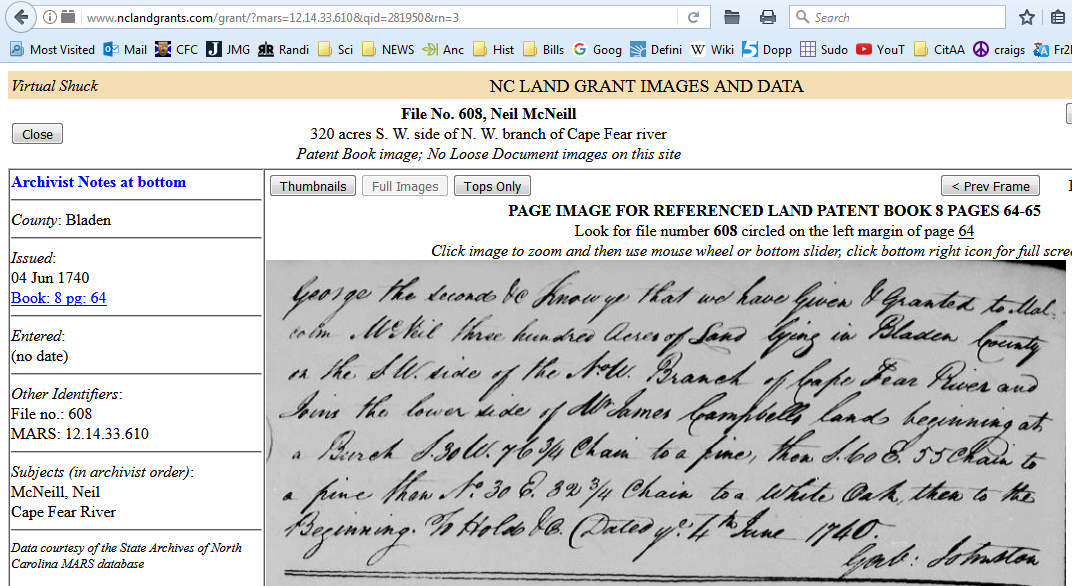Reload the page with the refresh icon
Viewport: 1072px width, 586px height.
(693, 17)
